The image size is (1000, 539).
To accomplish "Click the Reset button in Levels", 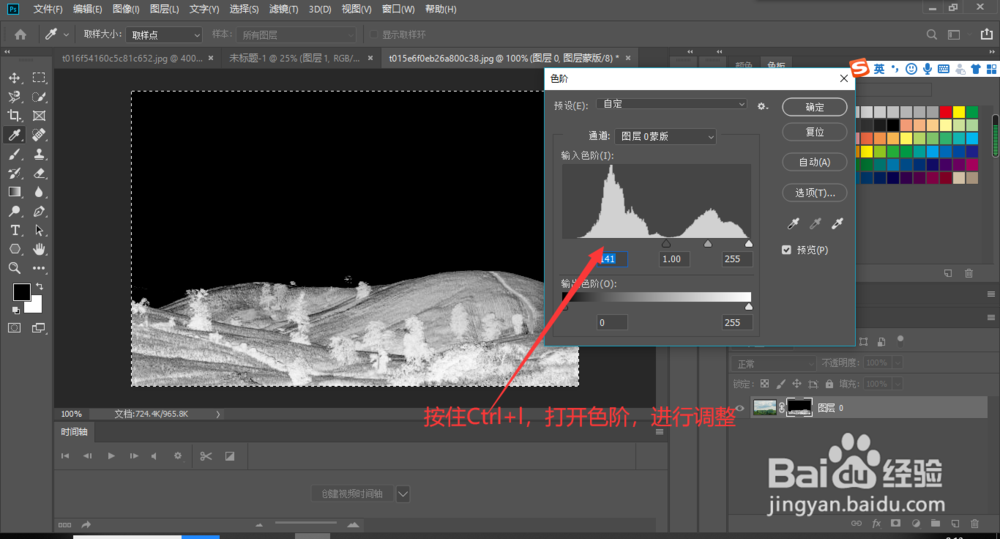I will pyautogui.click(x=814, y=132).
